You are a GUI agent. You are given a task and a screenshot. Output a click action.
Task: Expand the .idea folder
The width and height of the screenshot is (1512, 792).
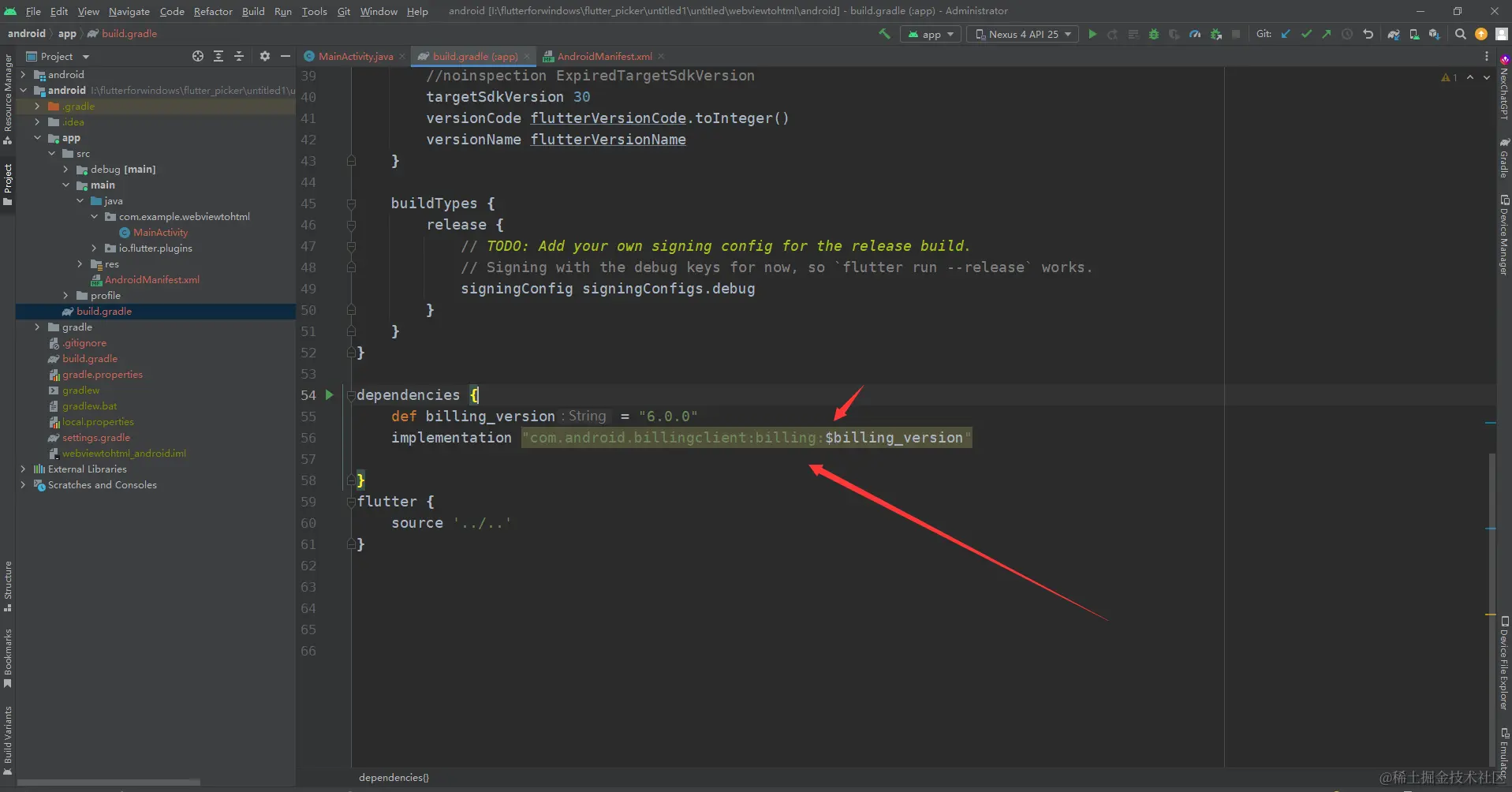coord(37,121)
